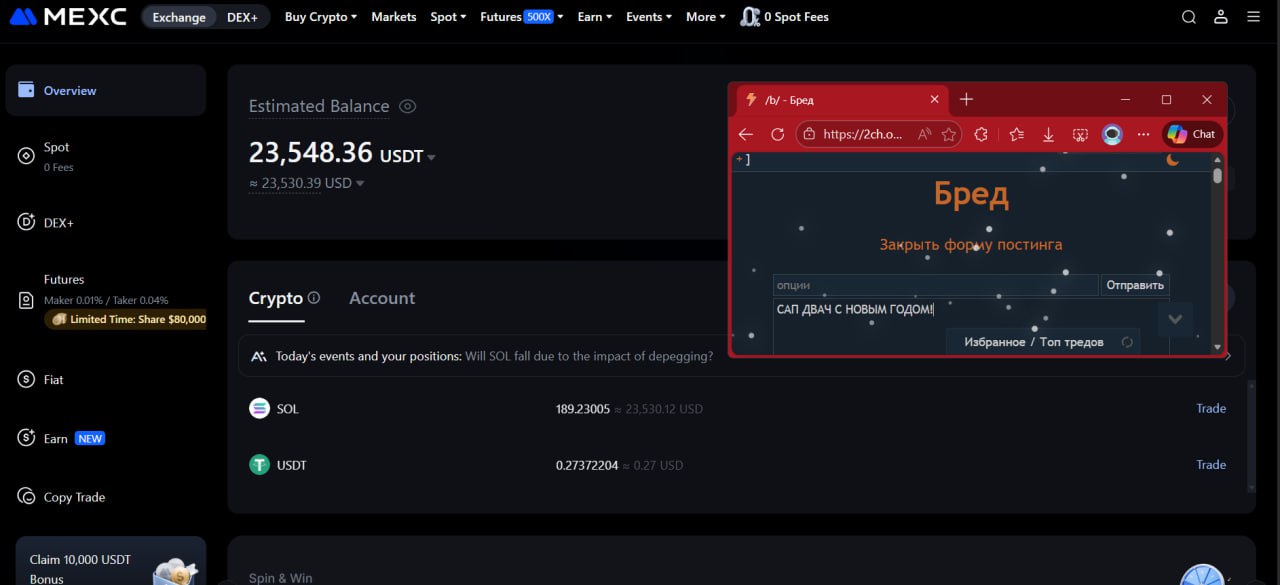Click Trade link for USDT
1280x585 pixels.
point(1211,465)
